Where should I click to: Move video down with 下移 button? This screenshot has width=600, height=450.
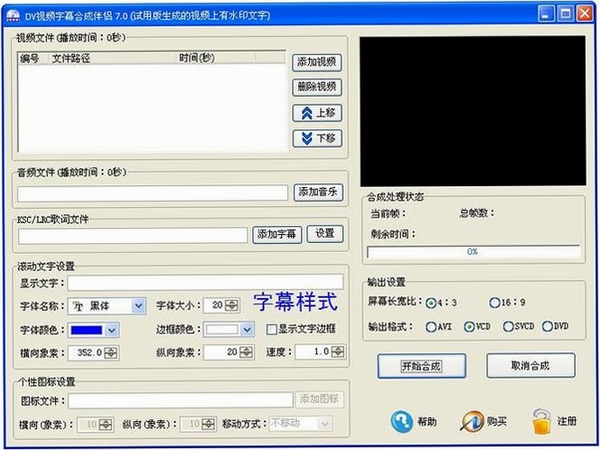click(x=317, y=139)
